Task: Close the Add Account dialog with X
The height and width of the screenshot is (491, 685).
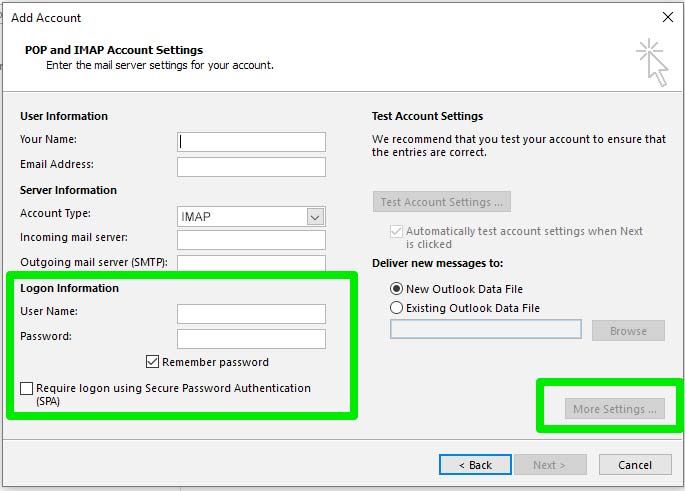Action: (x=668, y=17)
